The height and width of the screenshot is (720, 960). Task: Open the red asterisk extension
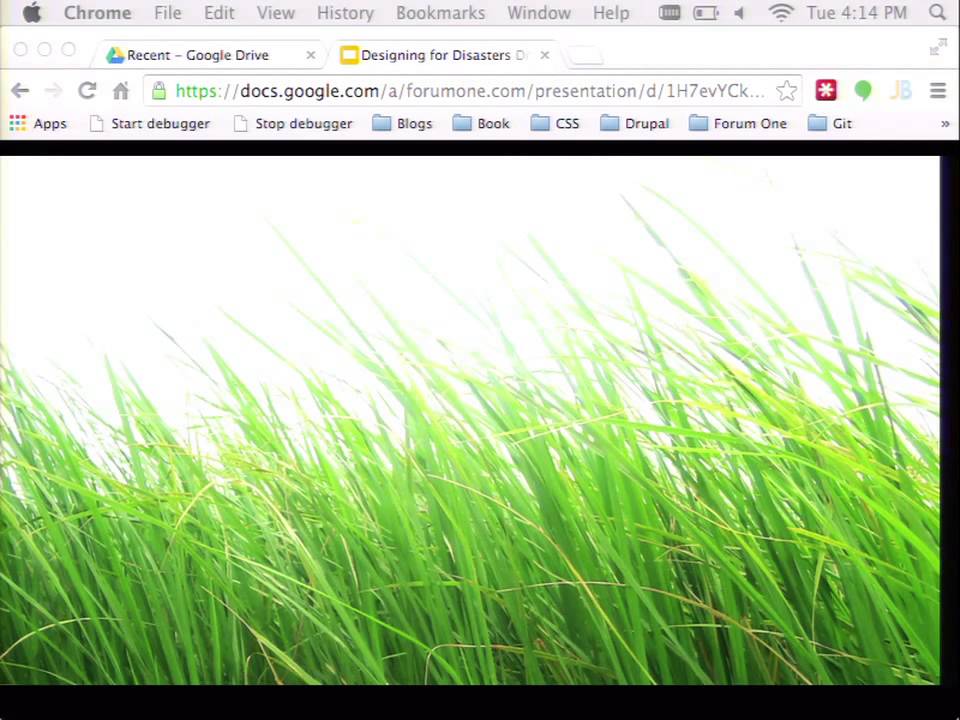tap(826, 91)
